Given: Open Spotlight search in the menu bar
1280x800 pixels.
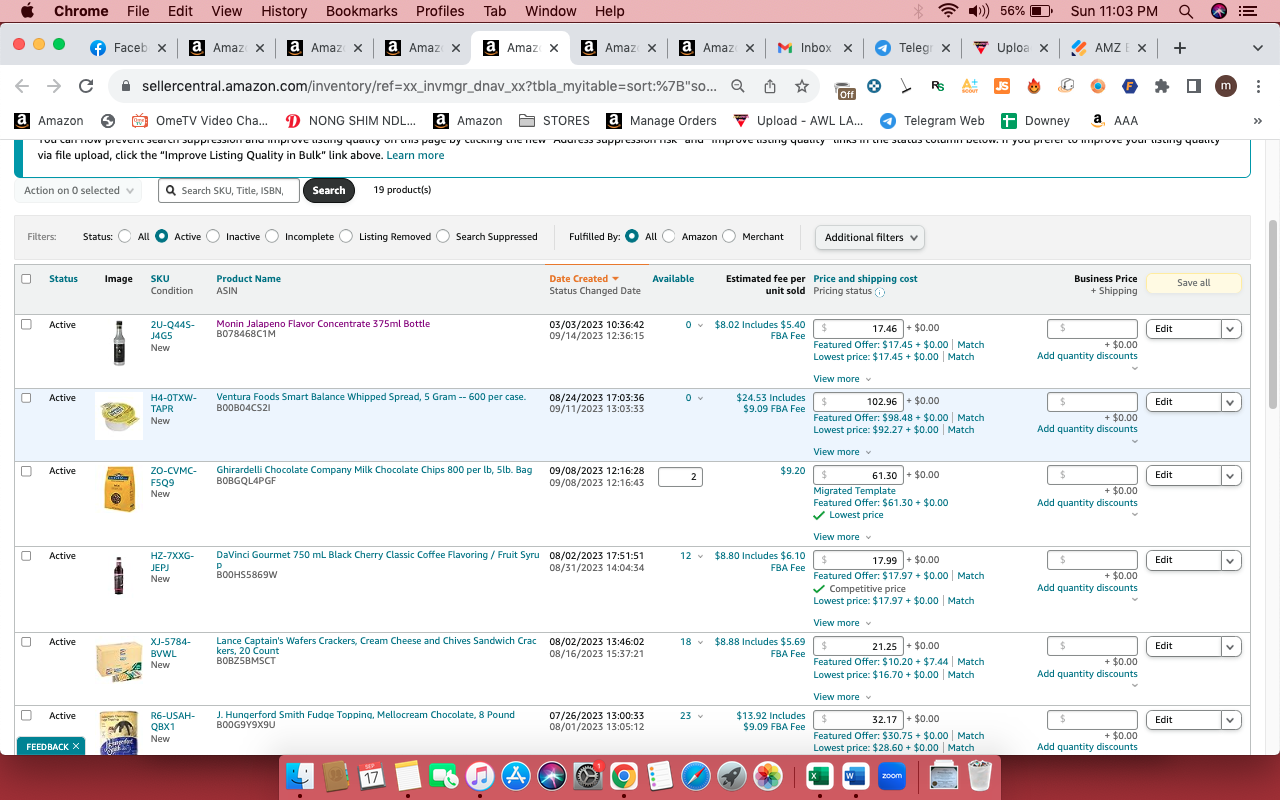Looking at the screenshot, I should (1186, 11).
